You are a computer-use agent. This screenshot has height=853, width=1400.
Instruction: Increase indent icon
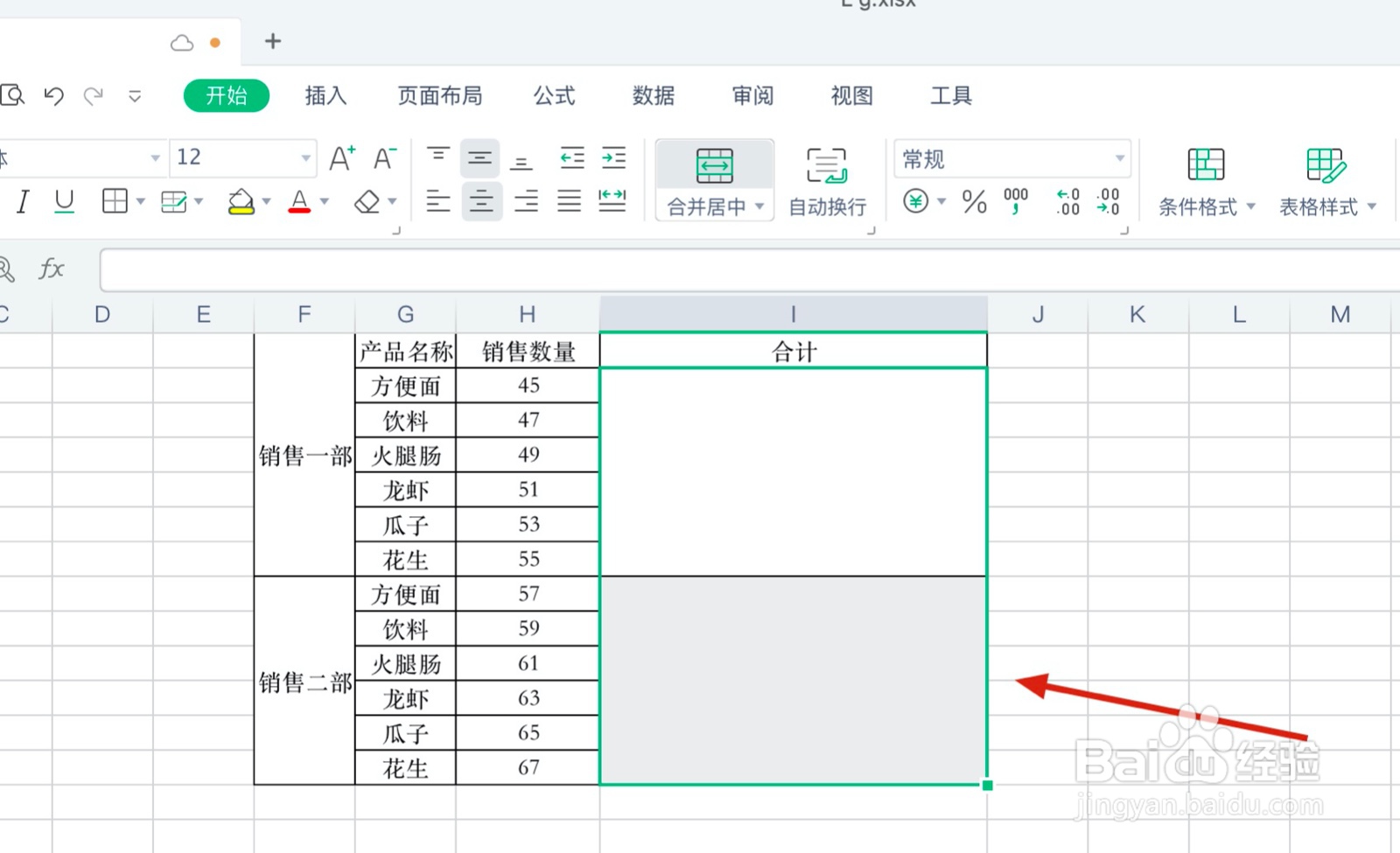tap(614, 158)
